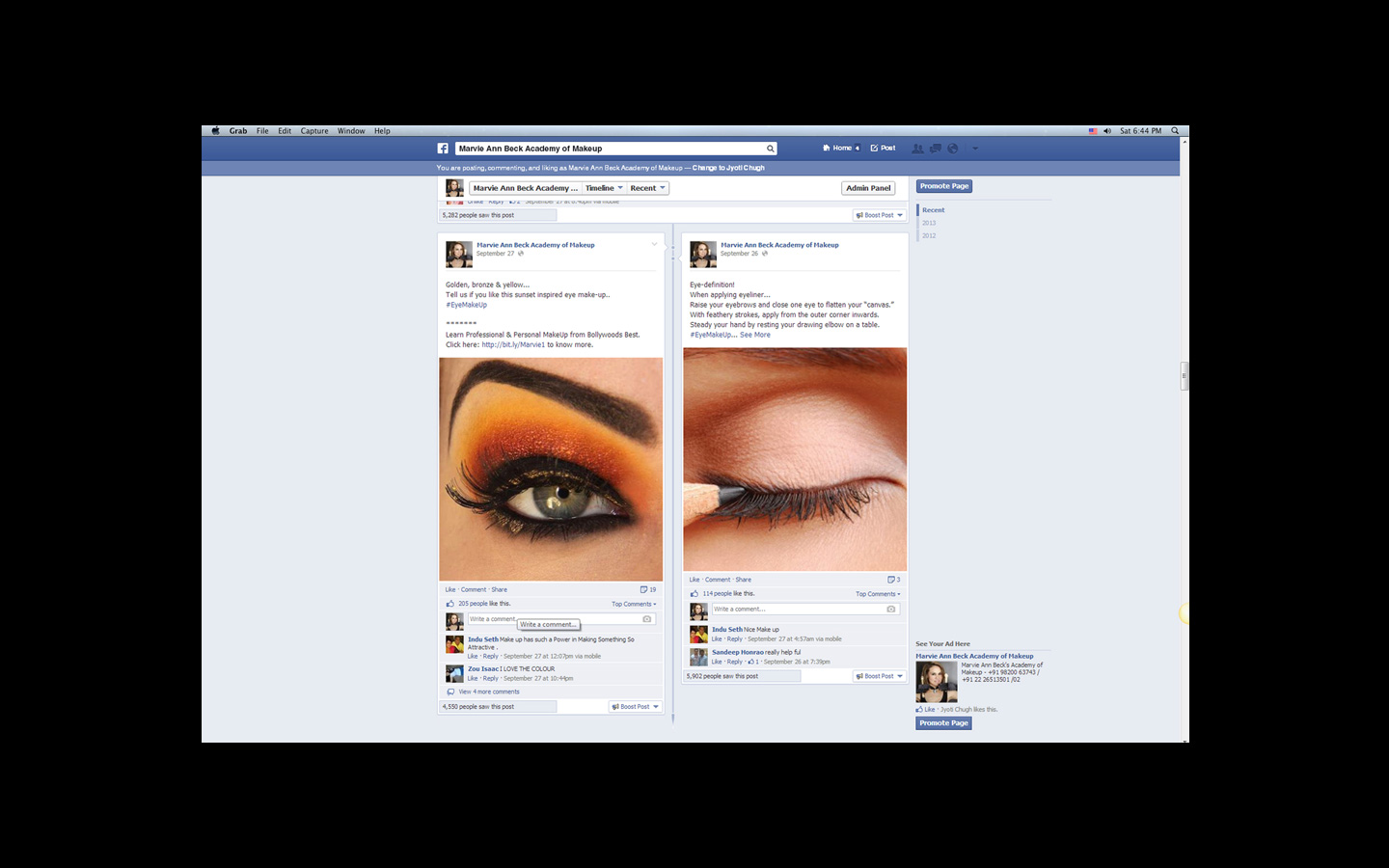Click the page thumbnail beside the Timeline bar
Viewport: 1389px width, 868px height.
[x=454, y=188]
